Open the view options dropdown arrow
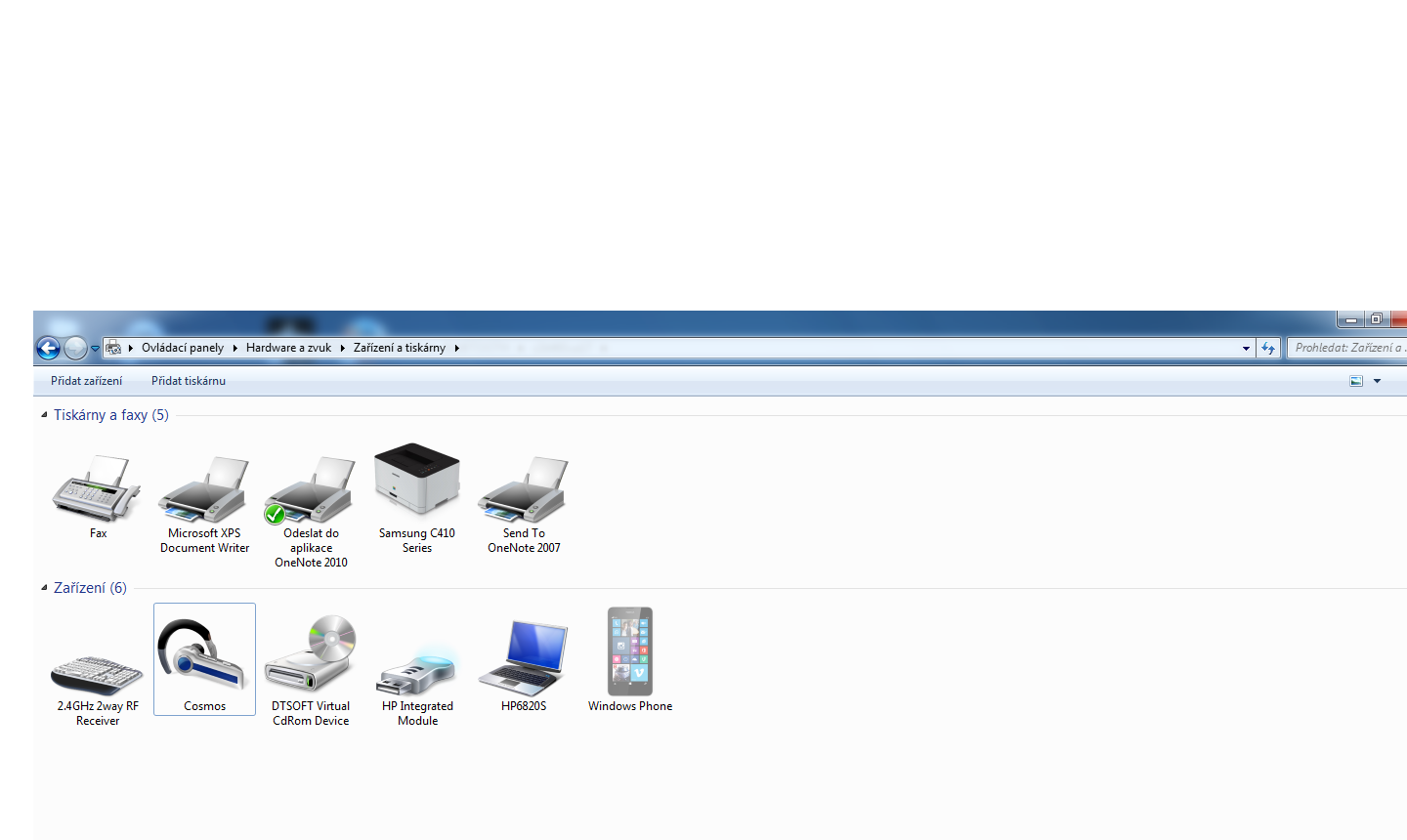Viewport: 1407px width, 840px height. [x=1378, y=381]
